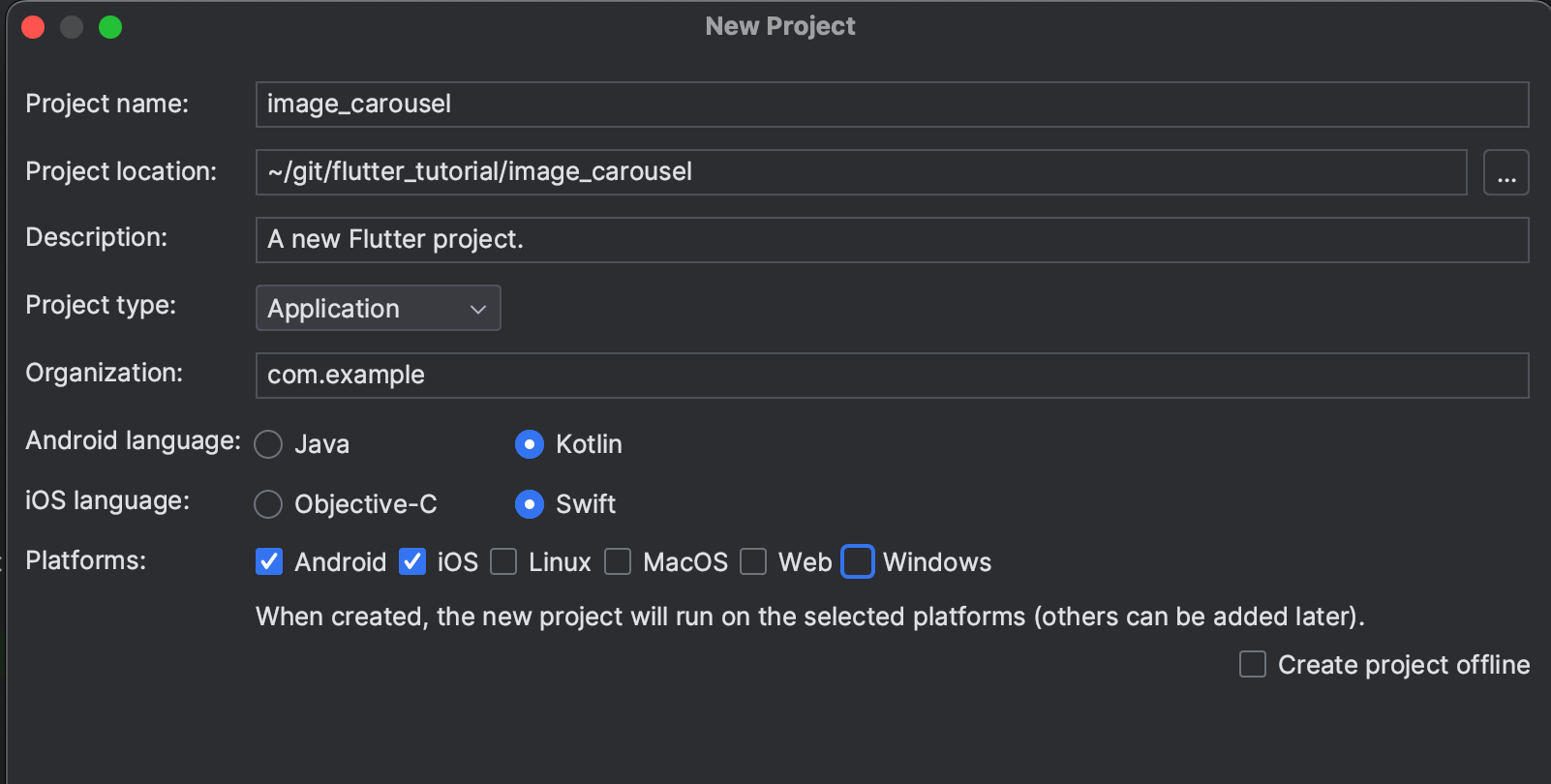The width and height of the screenshot is (1551, 784).
Task: Enable the Linux platform checkbox
Action: coord(503,561)
